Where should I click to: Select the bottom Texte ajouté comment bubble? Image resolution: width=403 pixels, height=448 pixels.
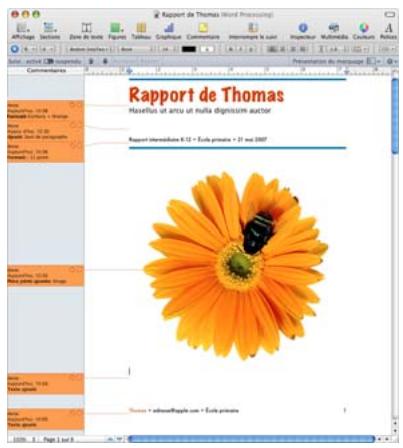point(46,419)
